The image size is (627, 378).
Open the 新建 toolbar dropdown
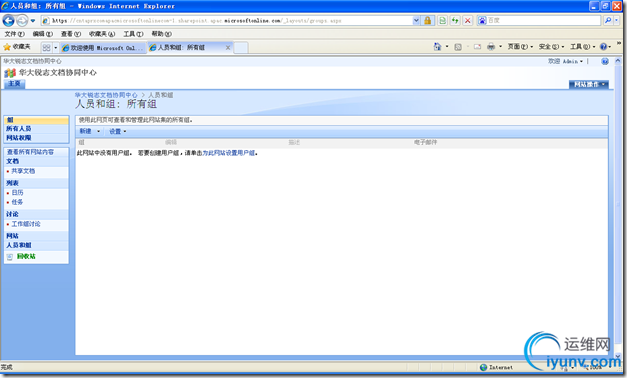[x=90, y=131]
